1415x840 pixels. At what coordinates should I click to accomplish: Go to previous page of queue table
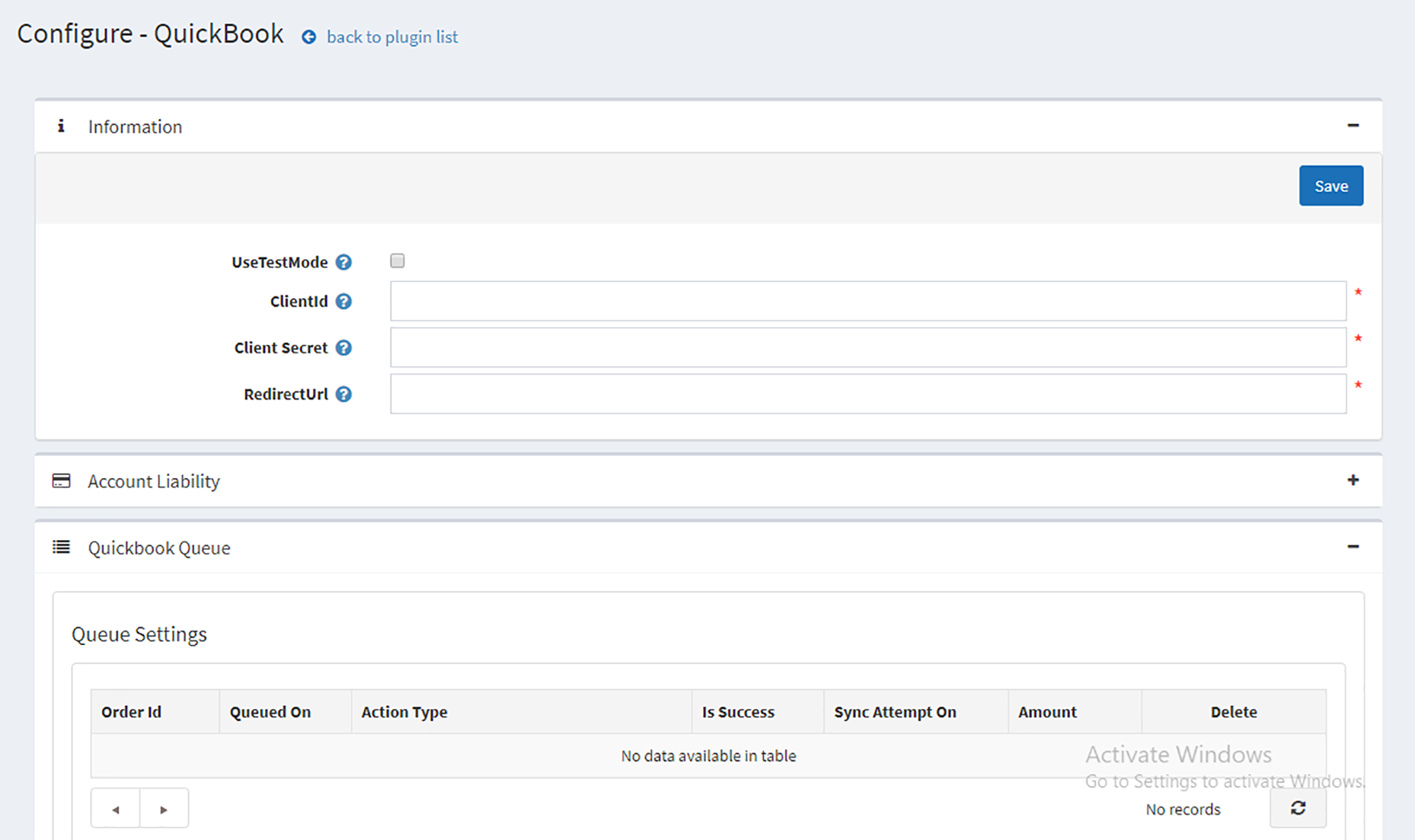(116, 809)
